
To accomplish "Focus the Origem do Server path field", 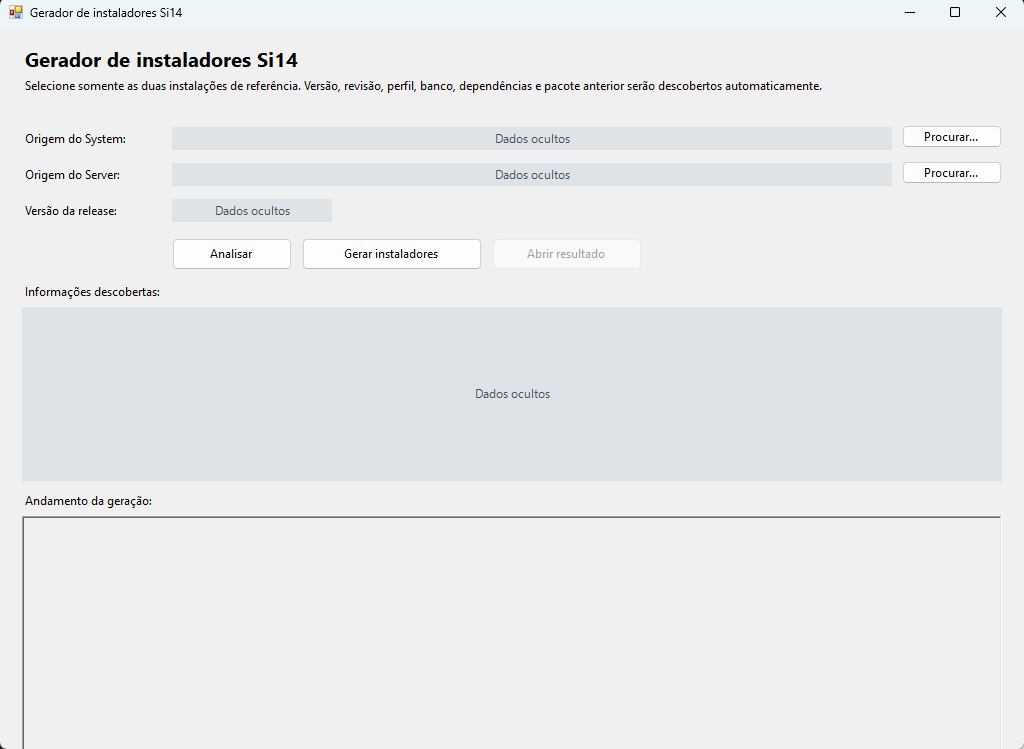I will click(x=532, y=174).
